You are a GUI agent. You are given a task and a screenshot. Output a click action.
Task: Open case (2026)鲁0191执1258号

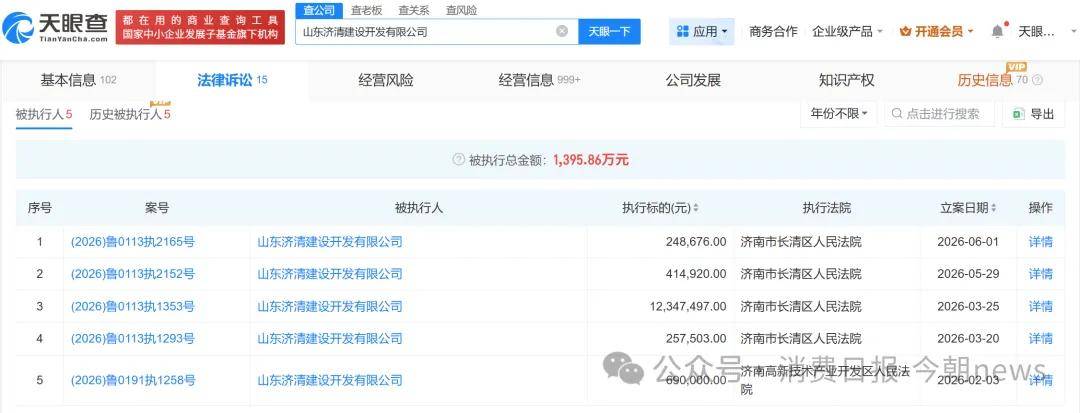pos(133,380)
